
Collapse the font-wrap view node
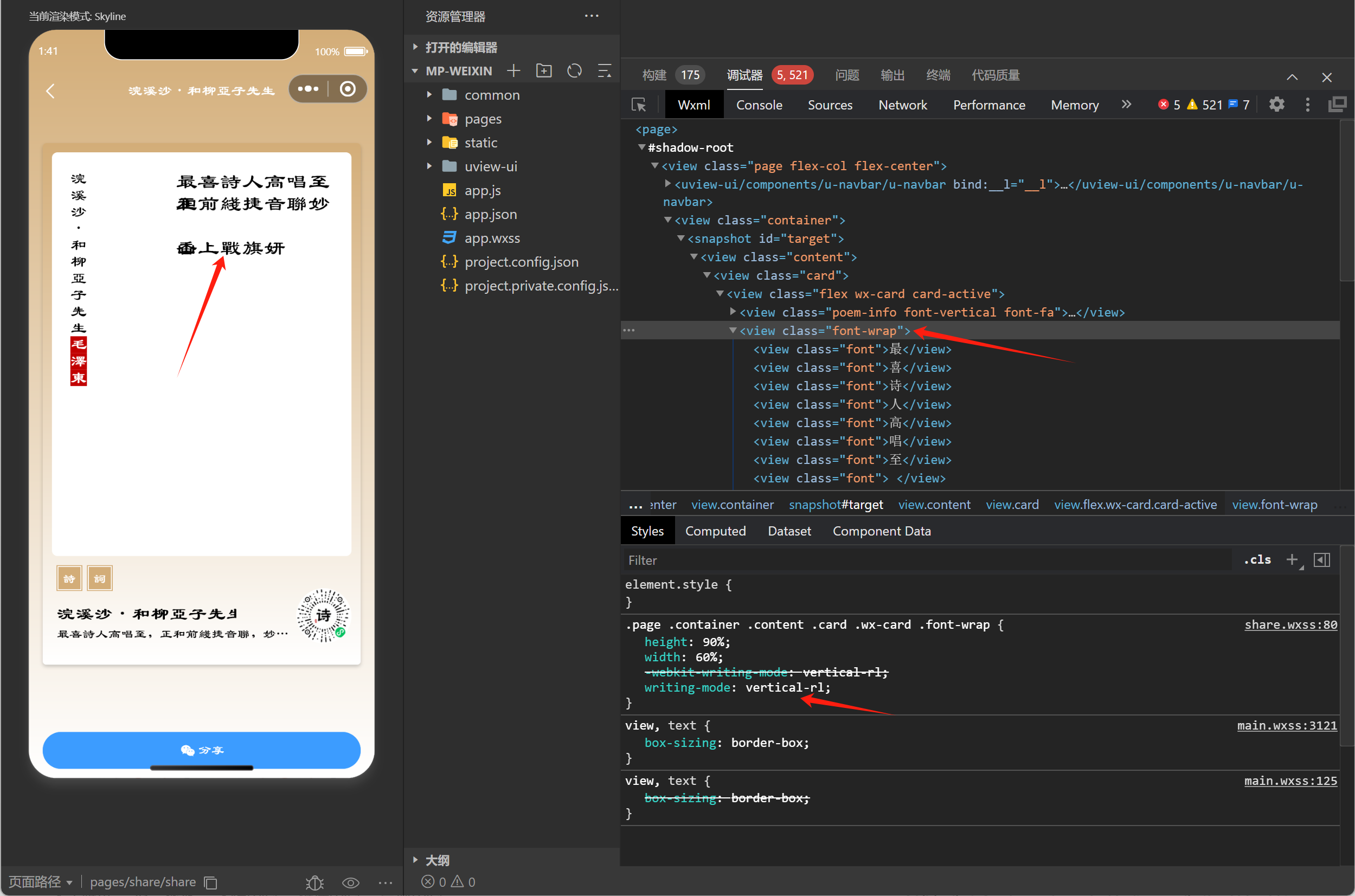click(733, 331)
